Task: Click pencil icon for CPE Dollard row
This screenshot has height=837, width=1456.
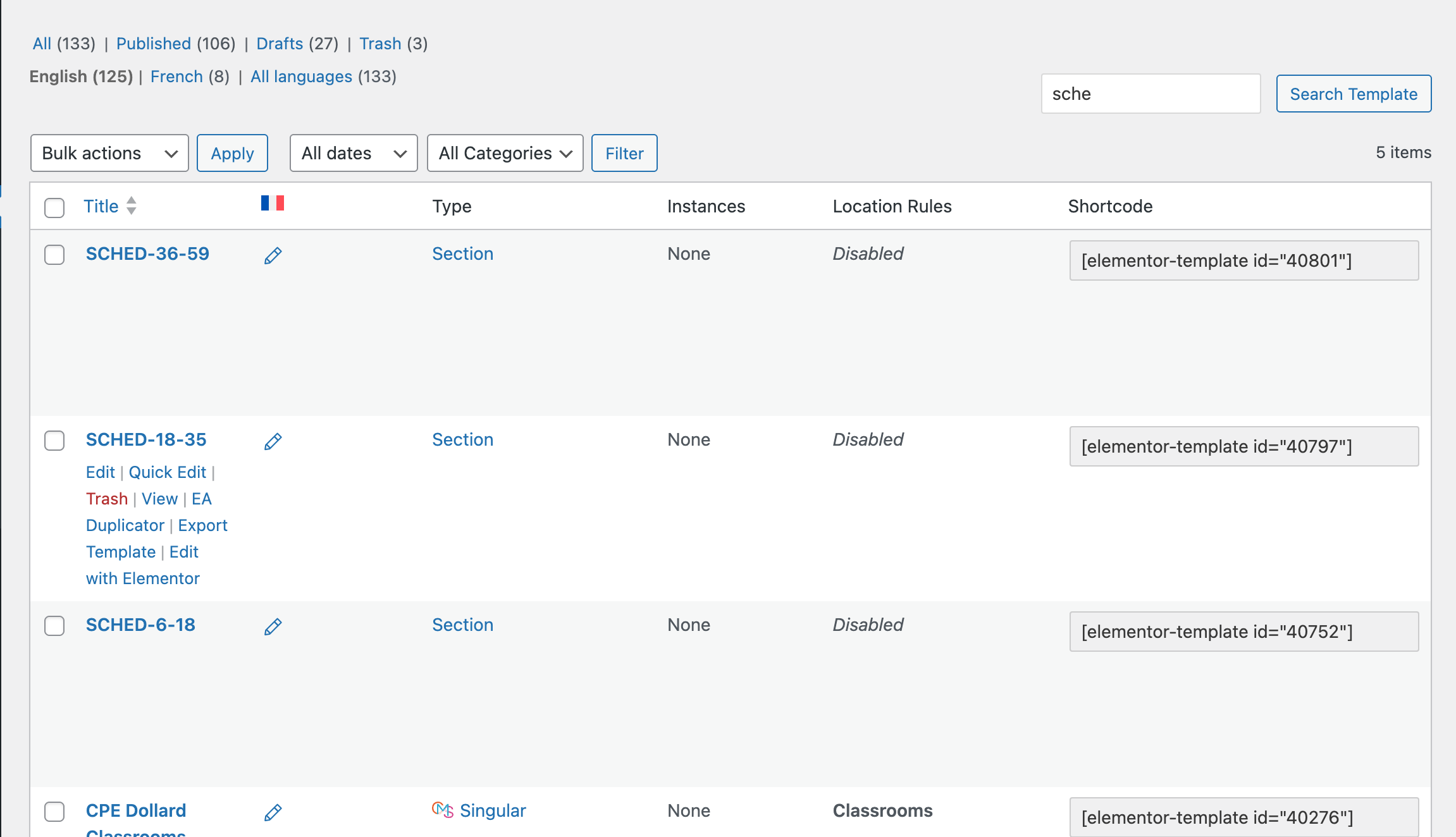Action: click(x=273, y=813)
